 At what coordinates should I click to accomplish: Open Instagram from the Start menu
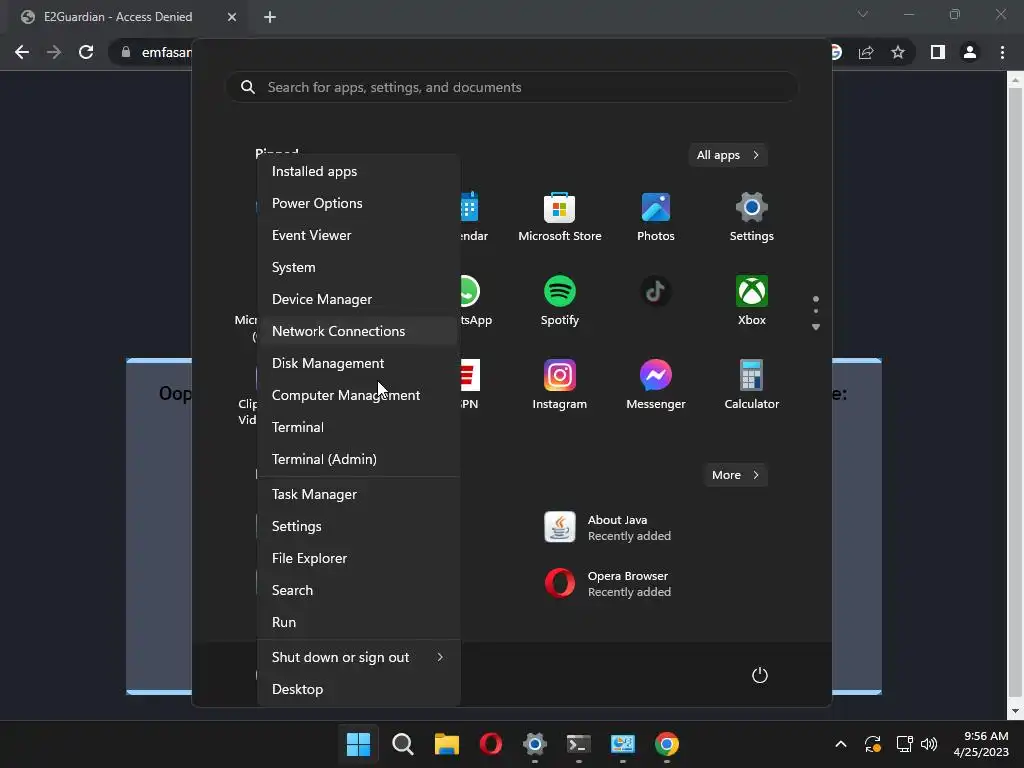click(560, 385)
